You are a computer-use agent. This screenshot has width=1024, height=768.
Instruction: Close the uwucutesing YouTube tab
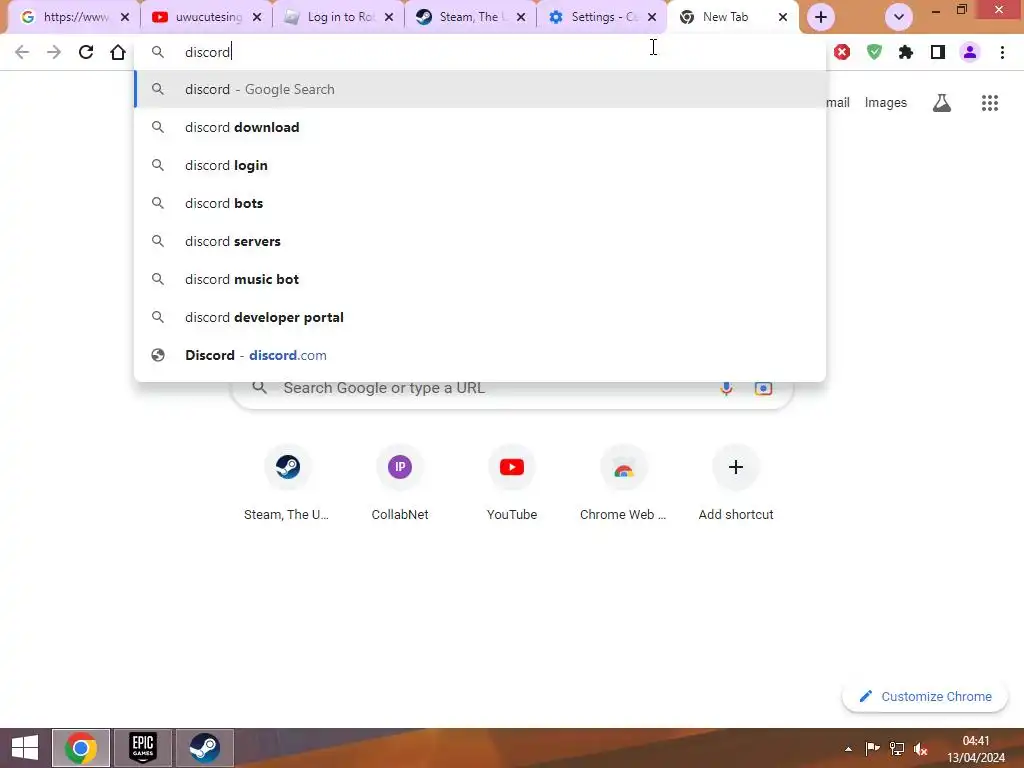(x=257, y=18)
